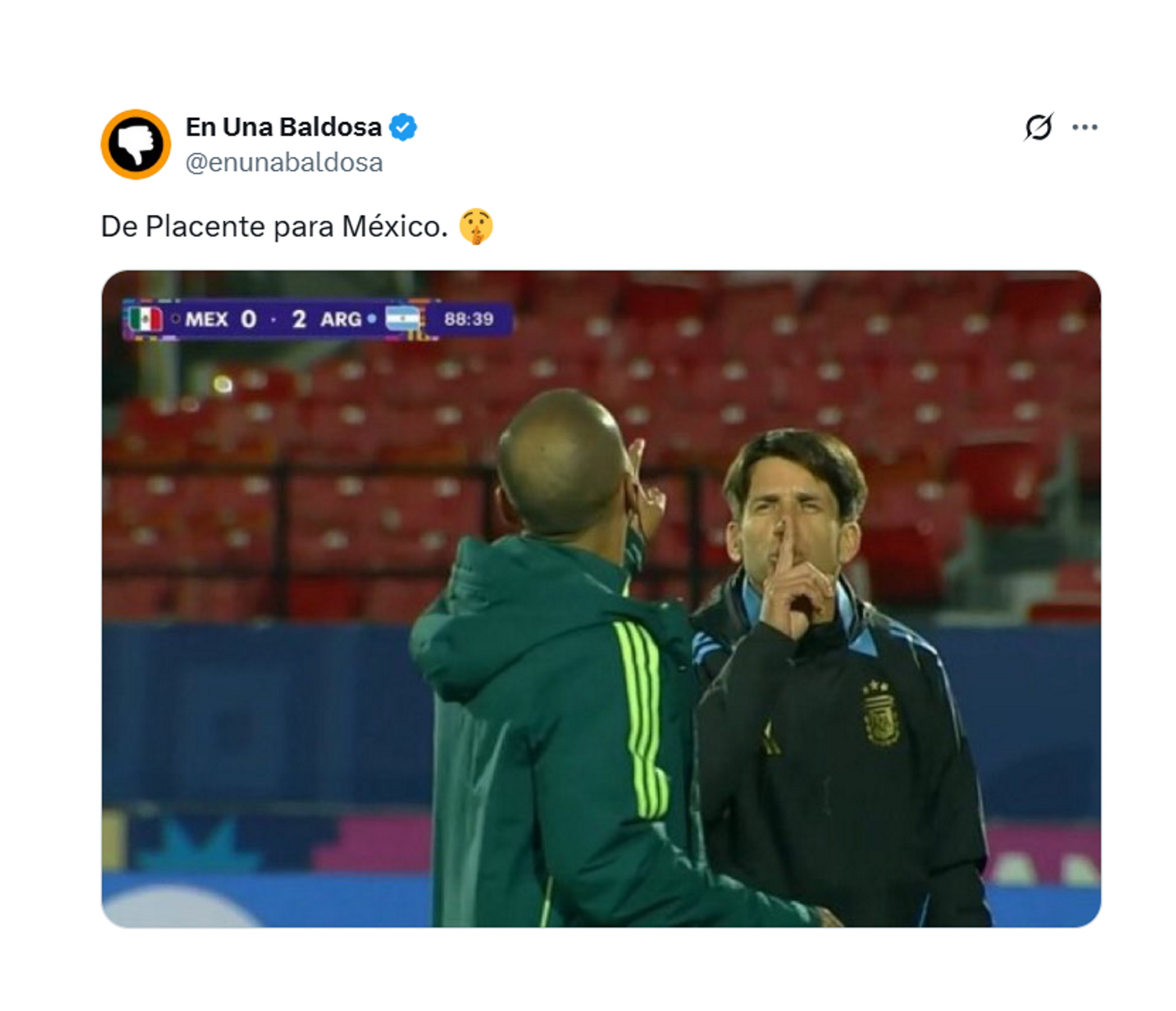Screen dimensions: 1176x1011
Task: Open the tweet's match photo
Action: (601, 599)
